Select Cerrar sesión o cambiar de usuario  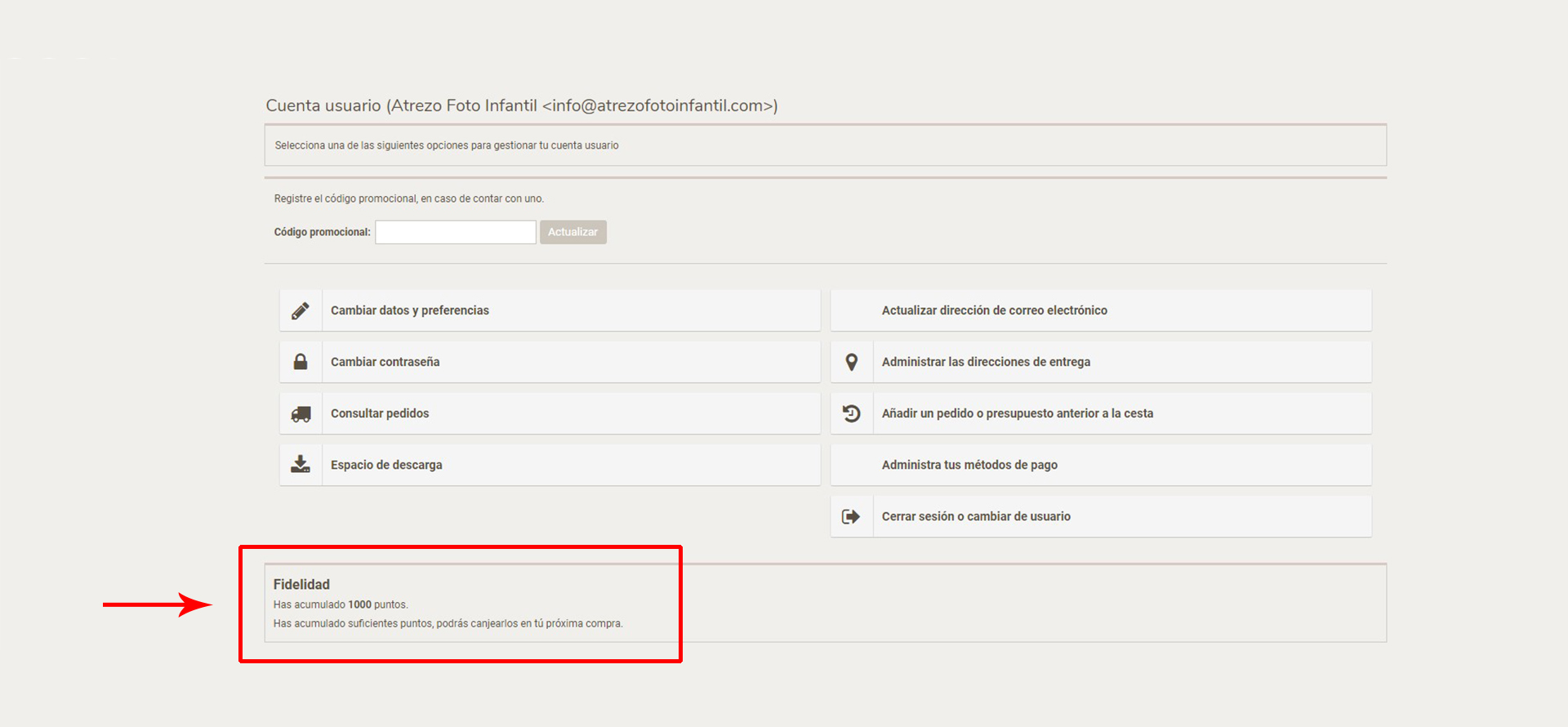click(x=976, y=516)
